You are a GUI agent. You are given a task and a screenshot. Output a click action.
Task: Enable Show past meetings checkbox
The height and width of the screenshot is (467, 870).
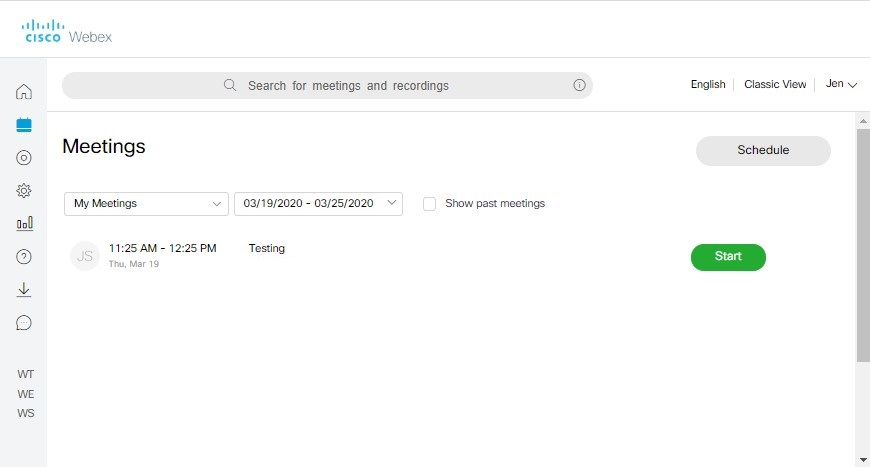pos(429,204)
